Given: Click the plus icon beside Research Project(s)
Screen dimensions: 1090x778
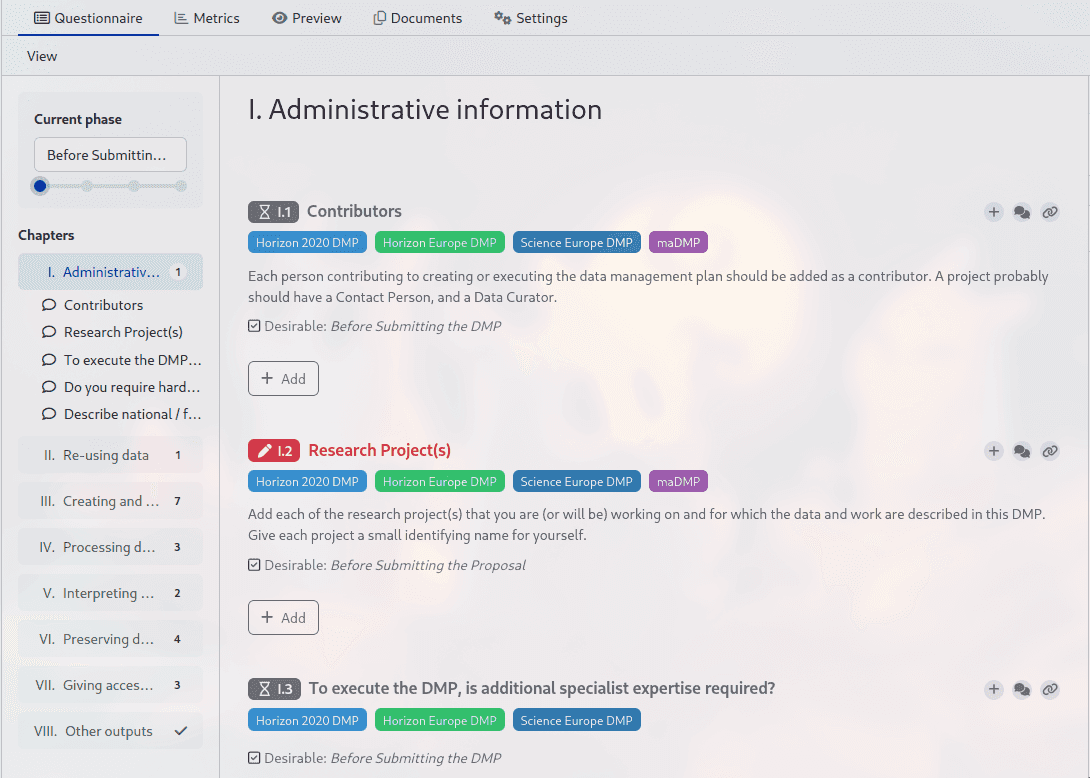Looking at the screenshot, I should pos(993,451).
